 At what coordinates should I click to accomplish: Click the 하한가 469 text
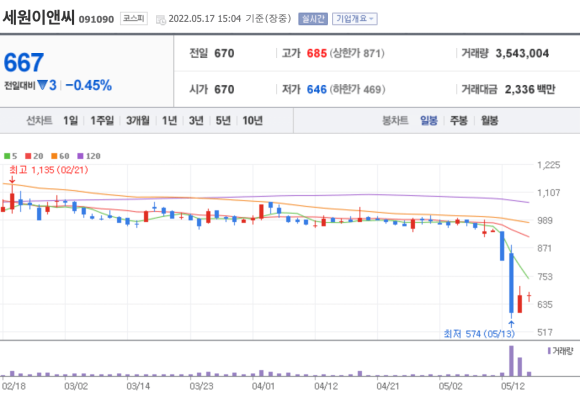pos(357,89)
